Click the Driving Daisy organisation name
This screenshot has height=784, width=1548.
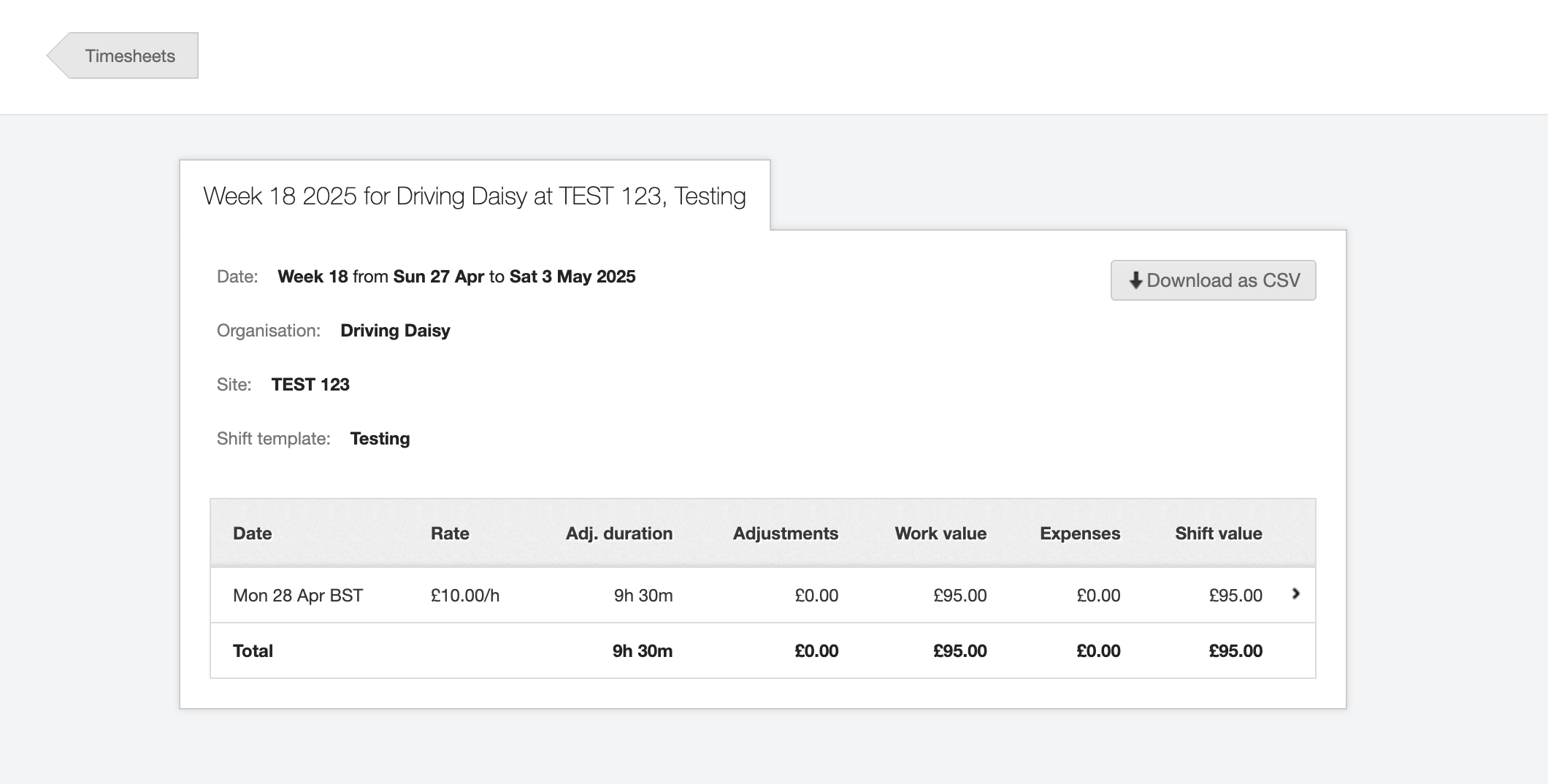(395, 331)
